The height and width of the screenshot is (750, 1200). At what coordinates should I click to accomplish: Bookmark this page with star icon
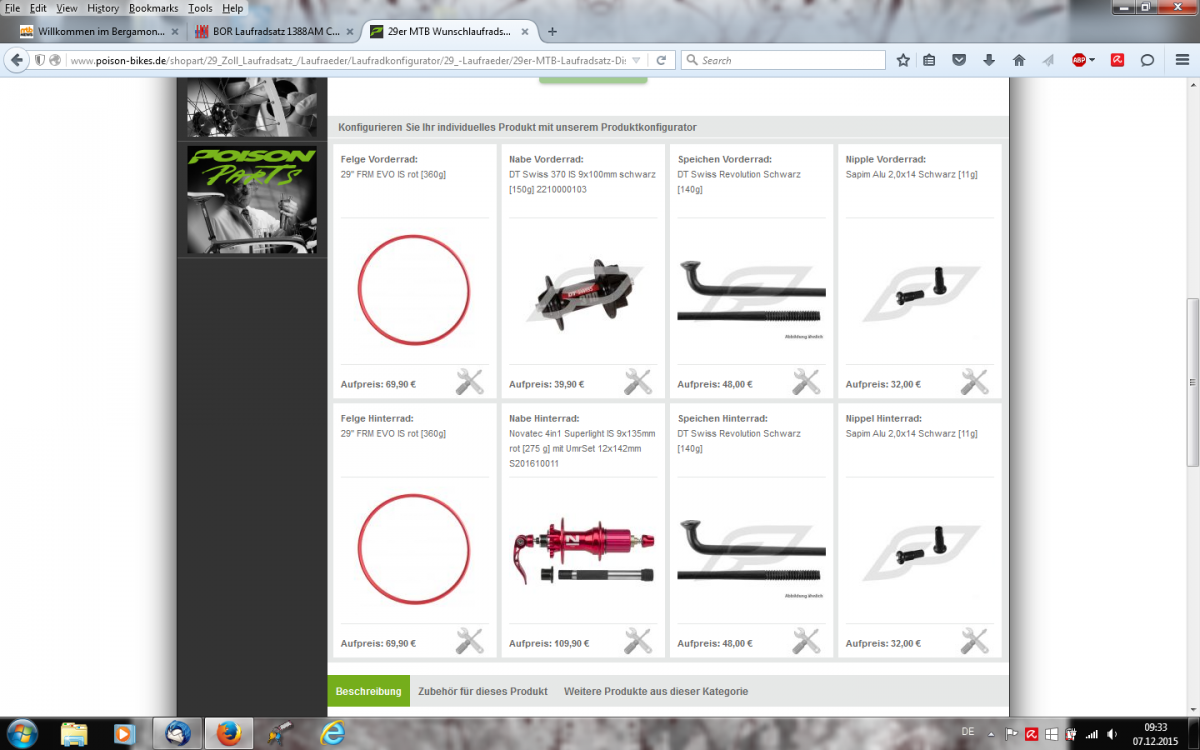903,60
